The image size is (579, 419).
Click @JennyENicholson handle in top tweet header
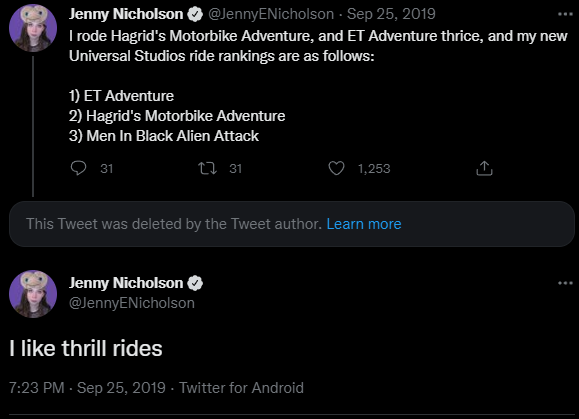(271, 14)
